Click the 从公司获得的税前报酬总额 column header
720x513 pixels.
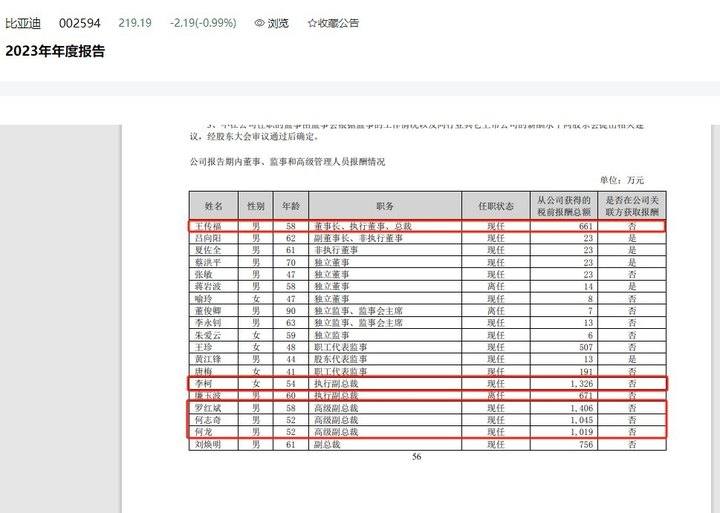pos(564,206)
